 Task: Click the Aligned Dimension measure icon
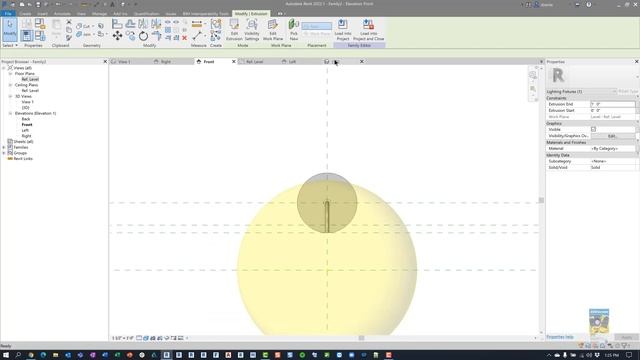197,24
